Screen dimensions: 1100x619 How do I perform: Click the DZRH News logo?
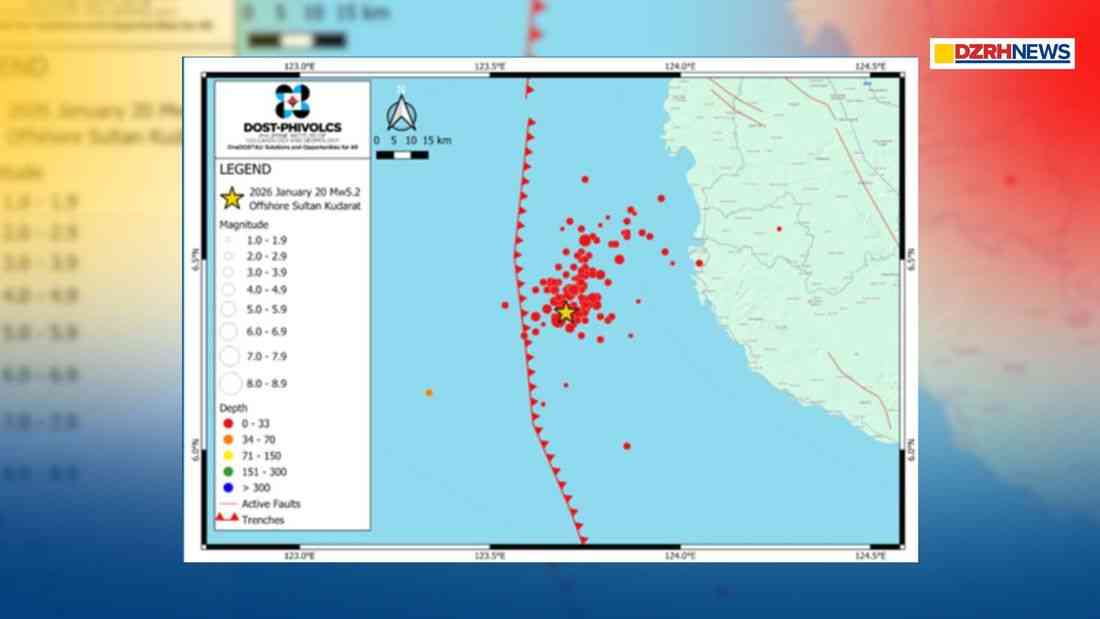point(1002,53)
